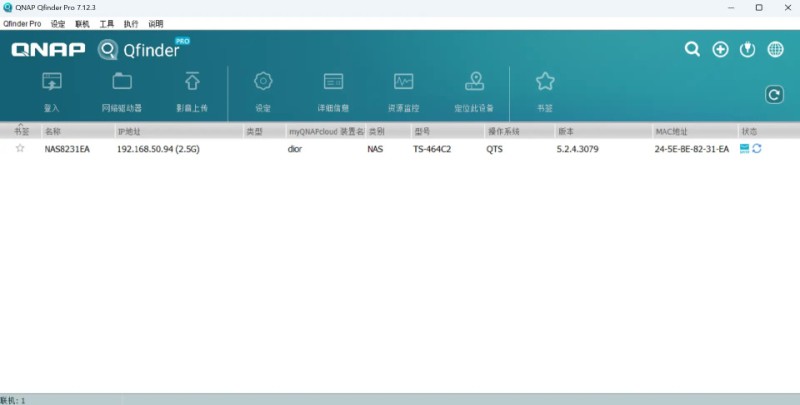Click the 登入 (Login) toolbar icon
800x405 pixels.
[52, 82]
